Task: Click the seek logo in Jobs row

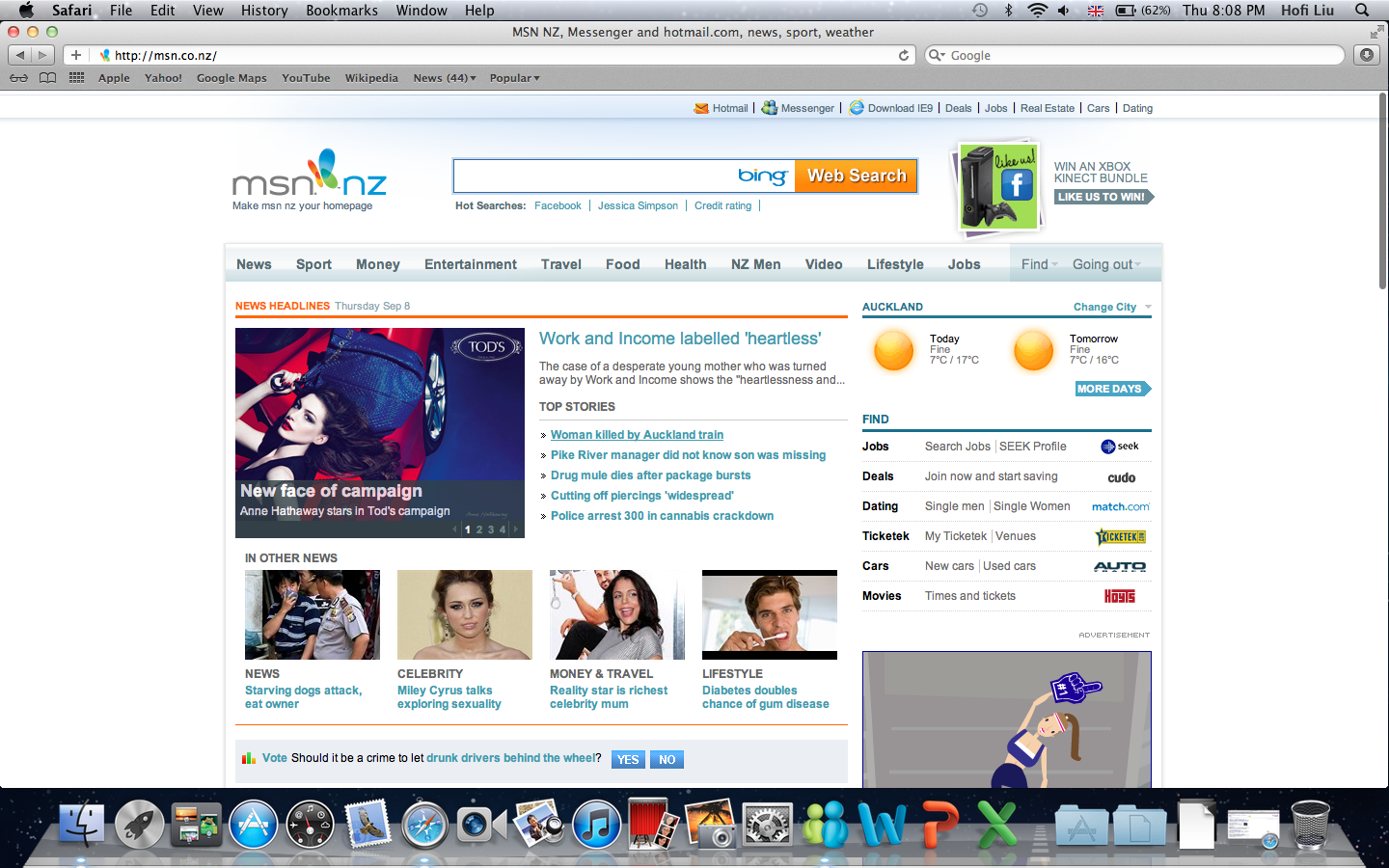Action: tap(1120, 447)
